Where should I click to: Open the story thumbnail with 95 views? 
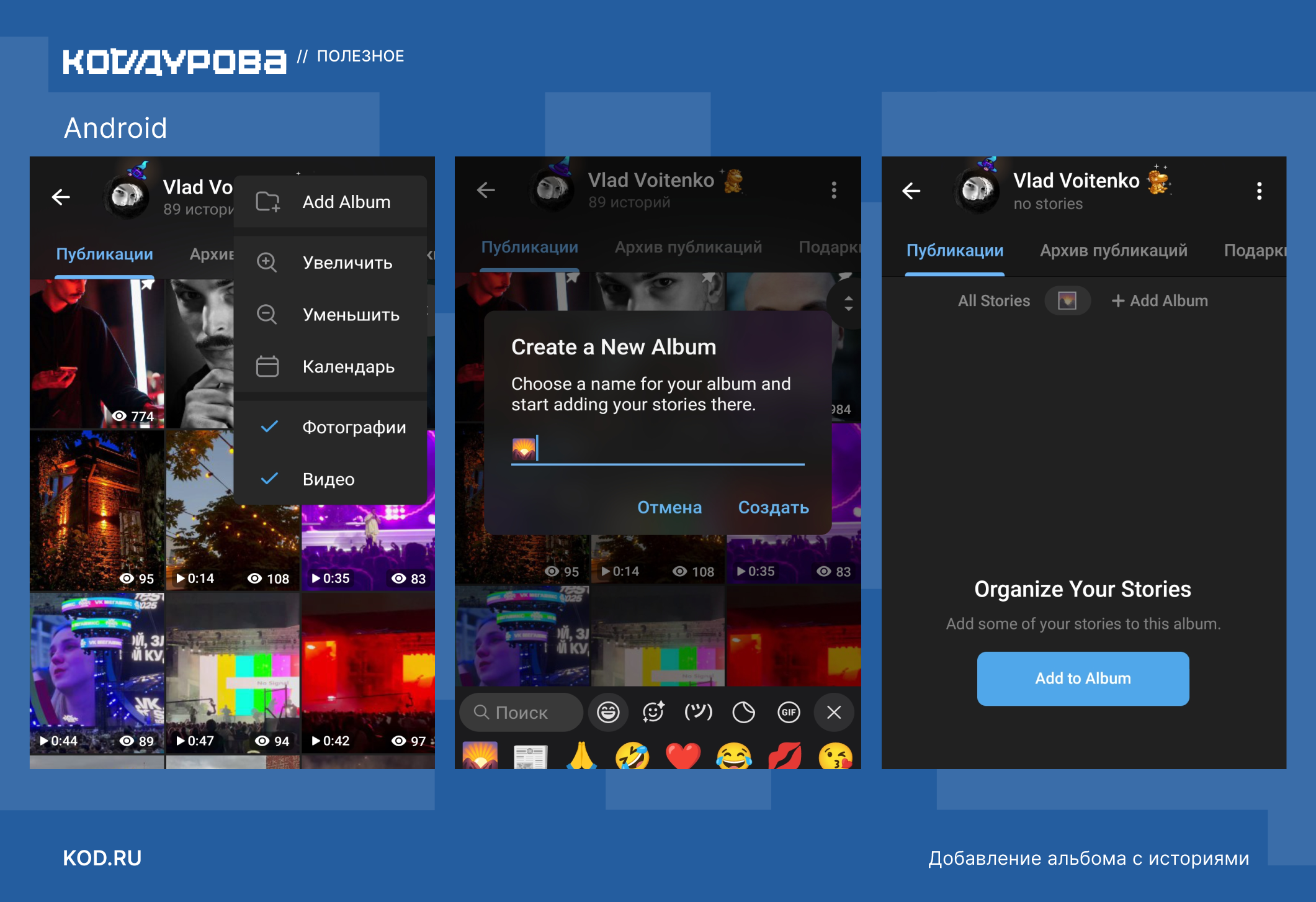tap(97, 510)
